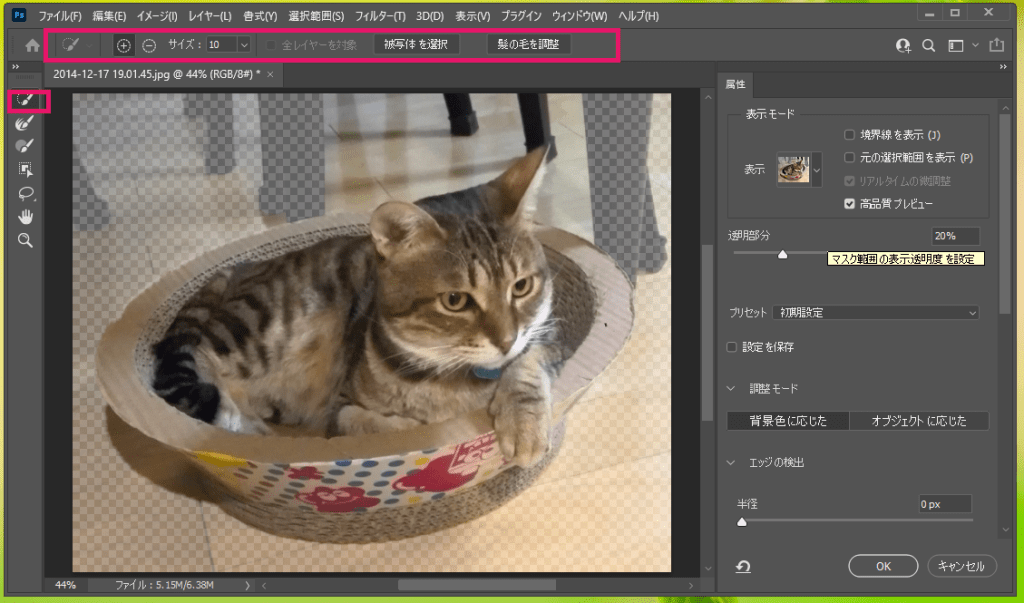Select the Lasso tool
Viewport: 1024px width, 603px height.
click(x=25, y=193)
